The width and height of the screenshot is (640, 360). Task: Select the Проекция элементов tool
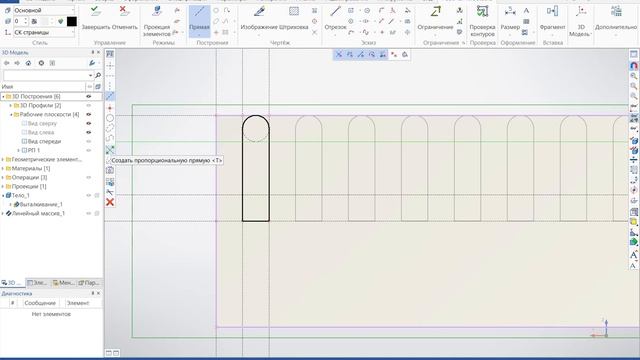(157, 21)
